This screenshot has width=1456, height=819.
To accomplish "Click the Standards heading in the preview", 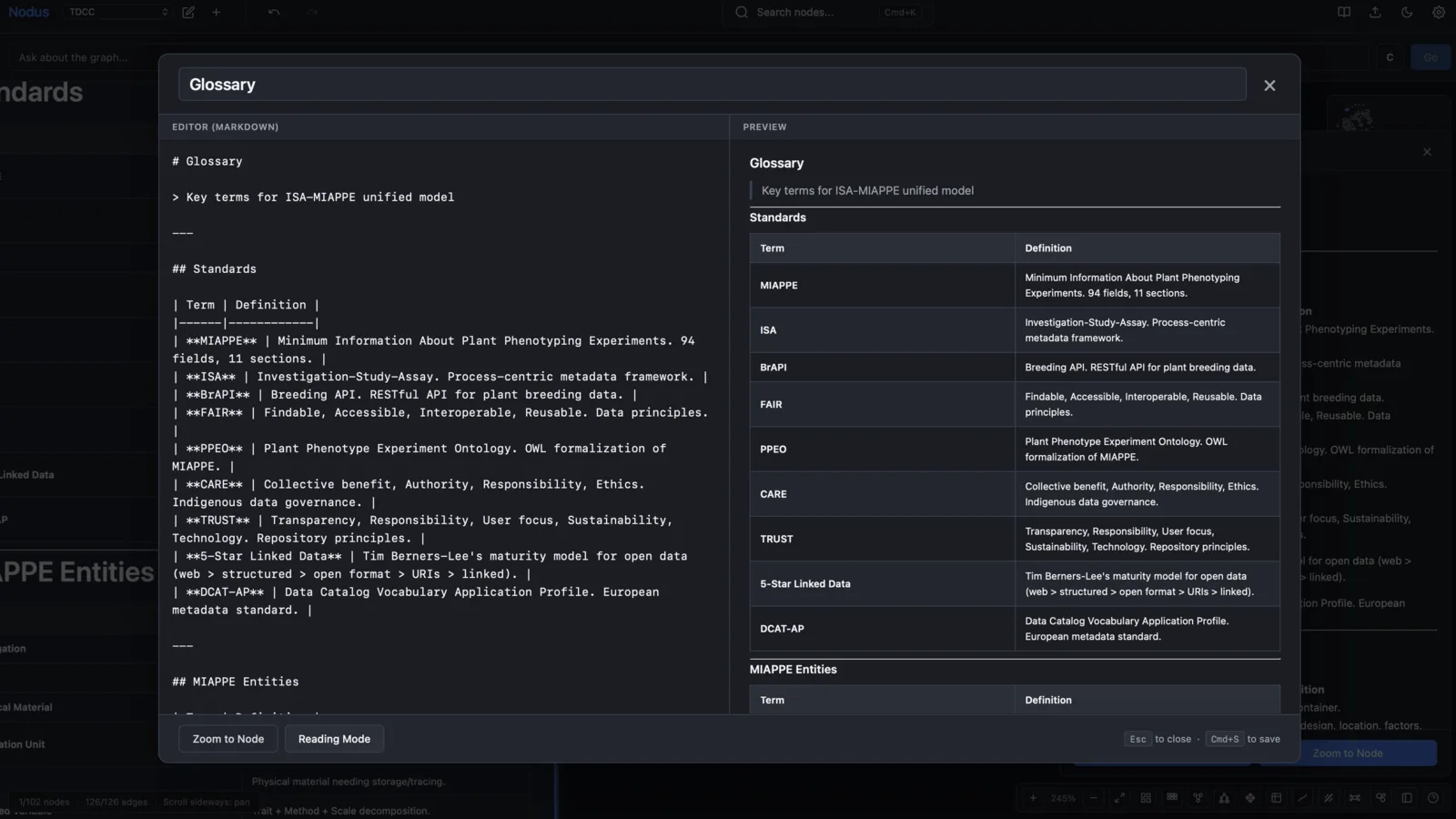I will [x=778, y=217].
